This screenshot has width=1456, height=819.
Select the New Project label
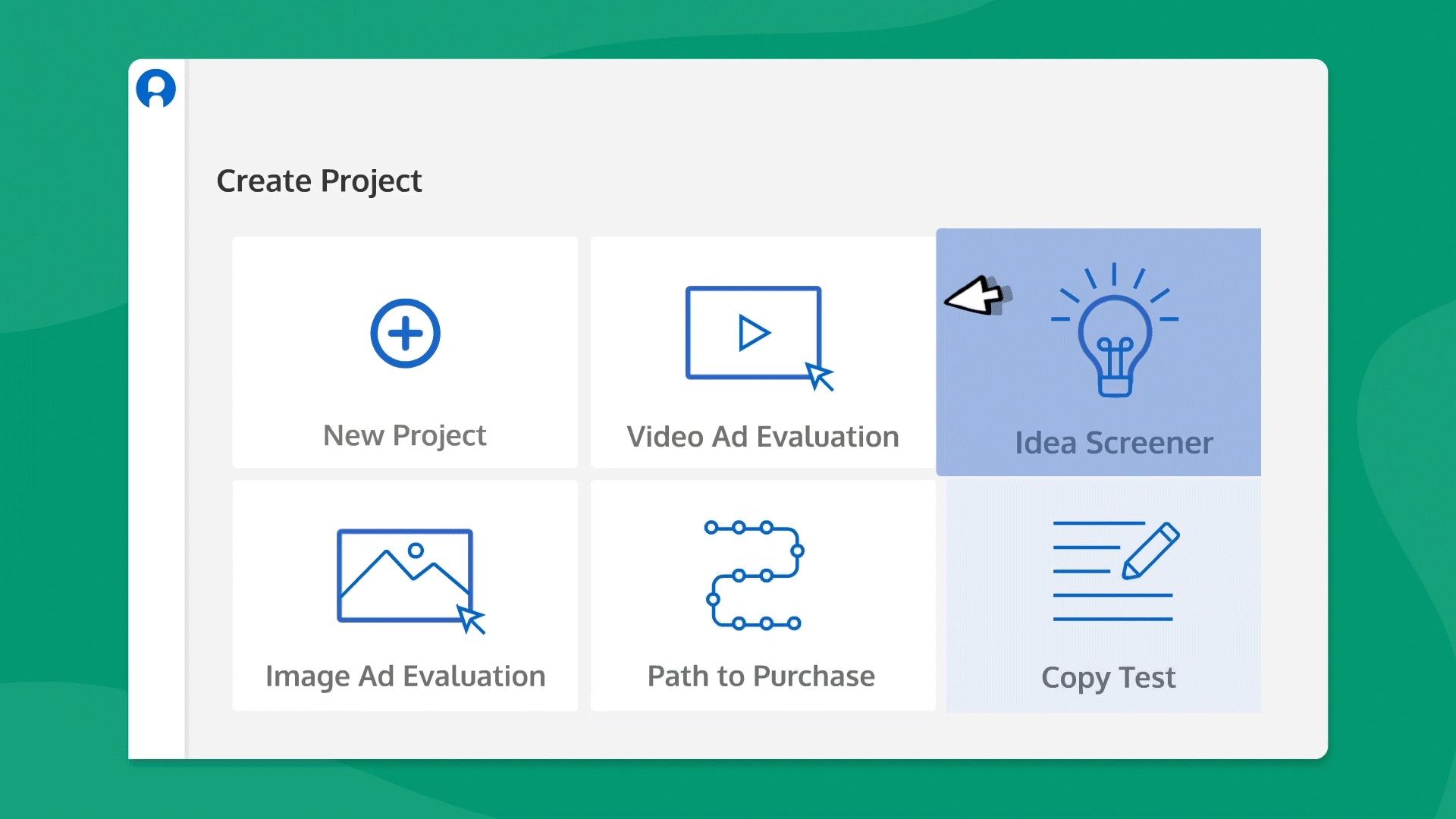404,435
